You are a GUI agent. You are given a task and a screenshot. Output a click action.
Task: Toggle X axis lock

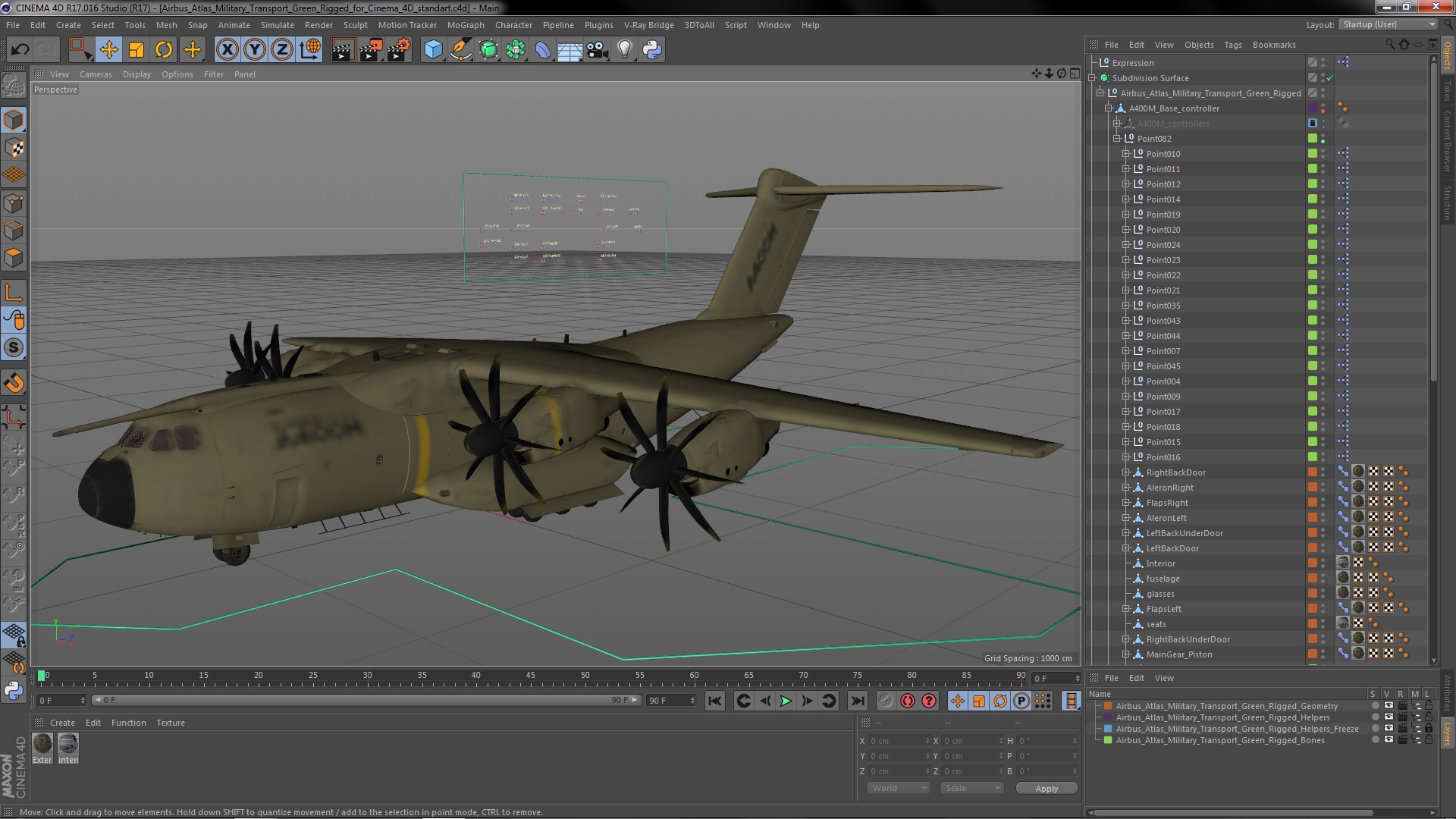point(227,50)
